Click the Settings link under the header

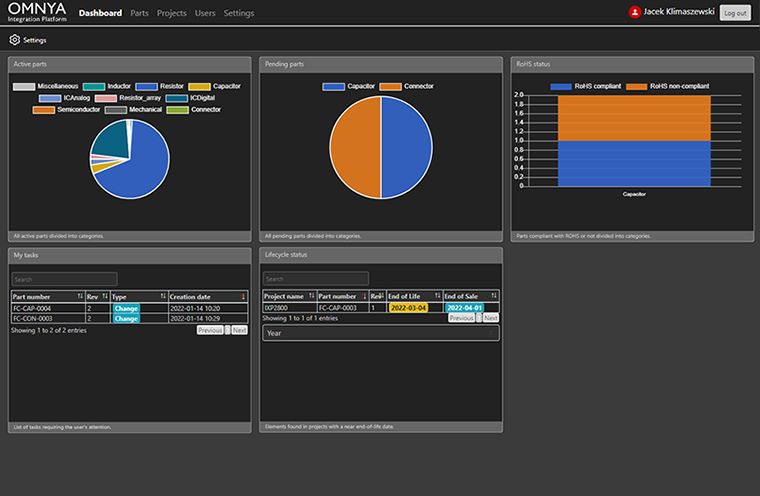34,40
